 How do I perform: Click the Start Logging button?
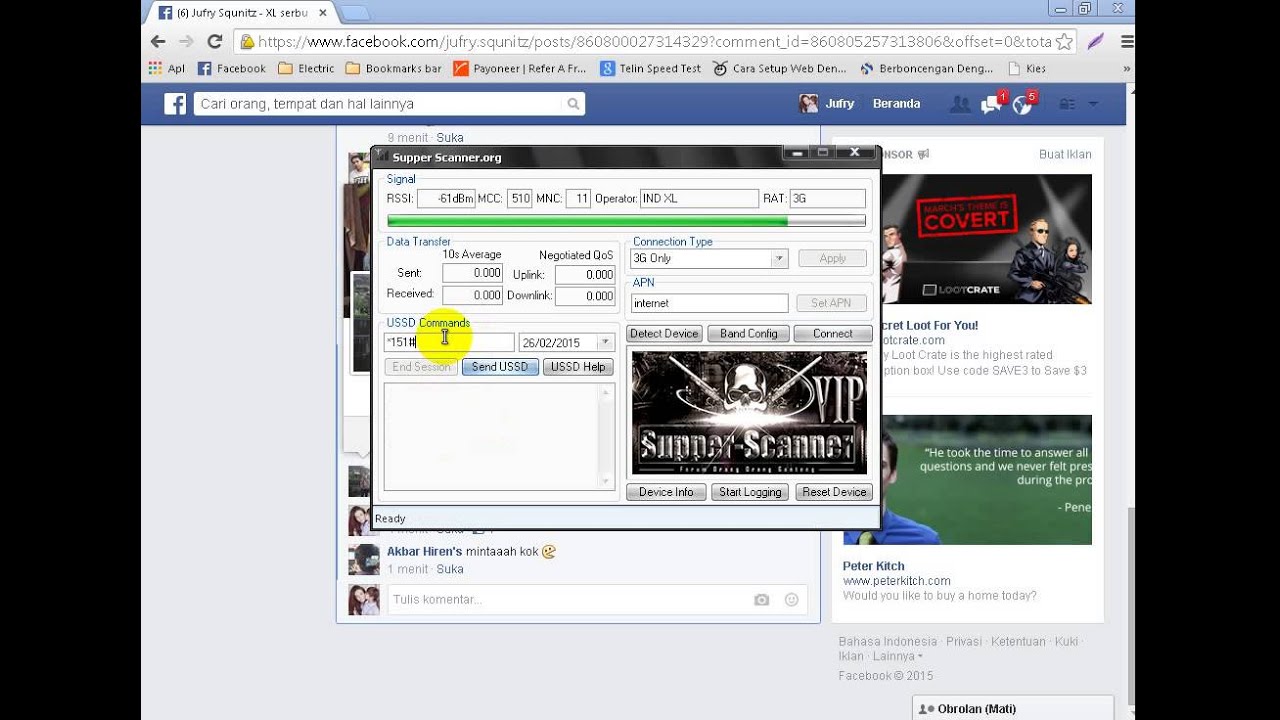coord(750,492)
